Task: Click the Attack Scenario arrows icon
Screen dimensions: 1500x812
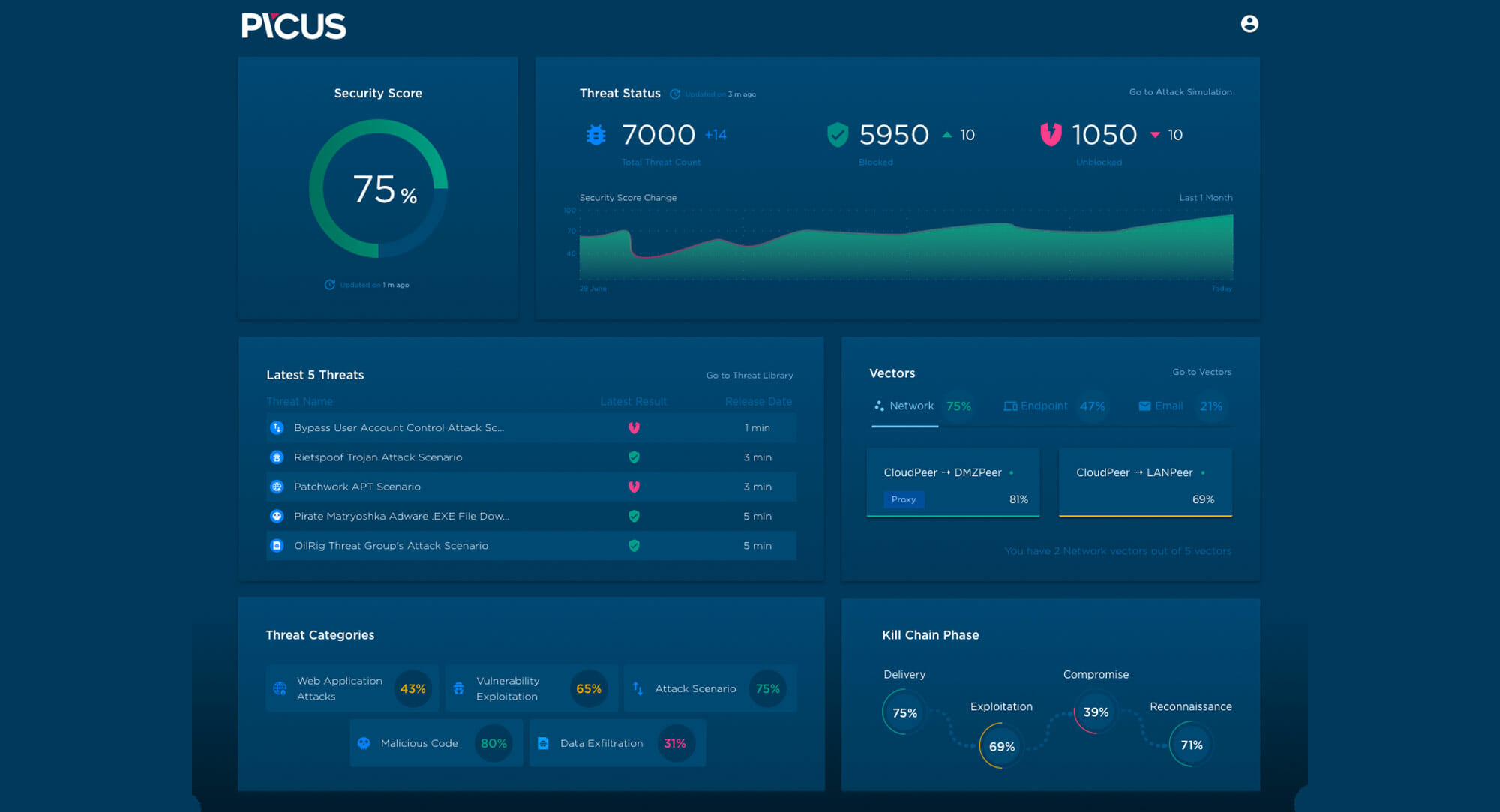Action: point(637,688)
